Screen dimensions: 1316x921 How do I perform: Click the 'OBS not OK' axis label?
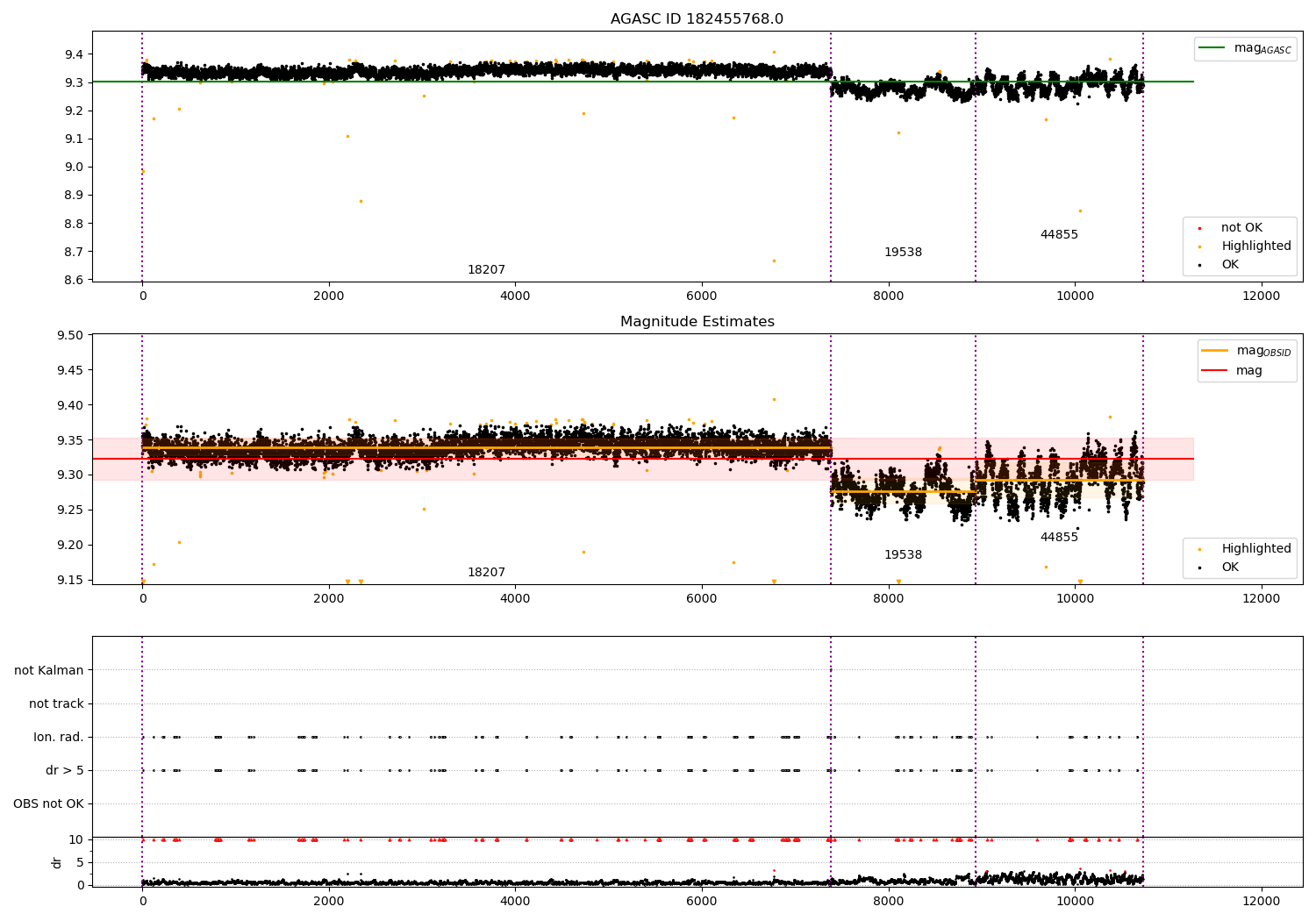point(48,804)
